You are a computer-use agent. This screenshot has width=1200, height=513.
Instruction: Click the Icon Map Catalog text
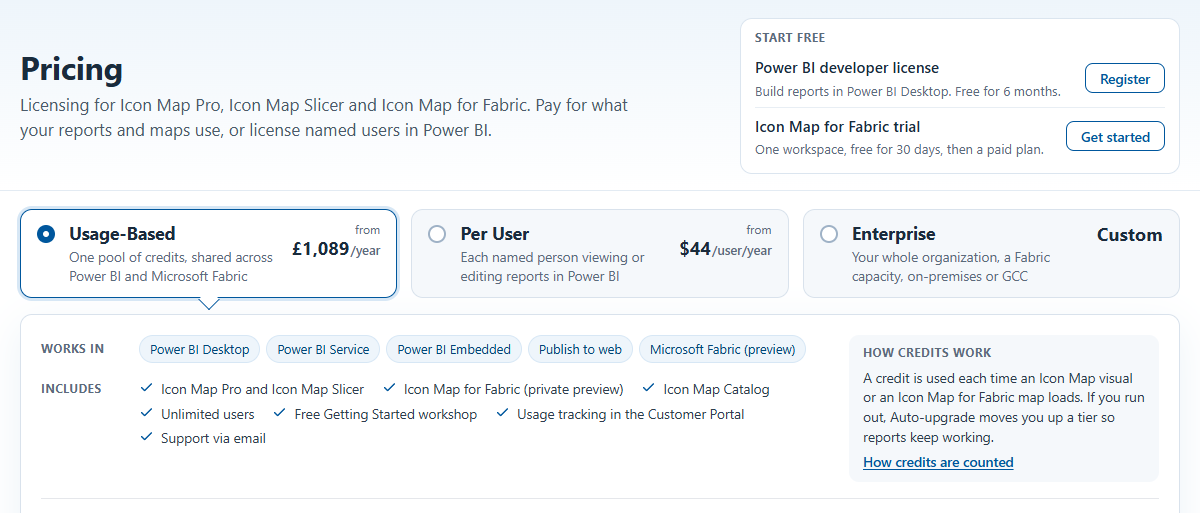[x=717, y=389]
